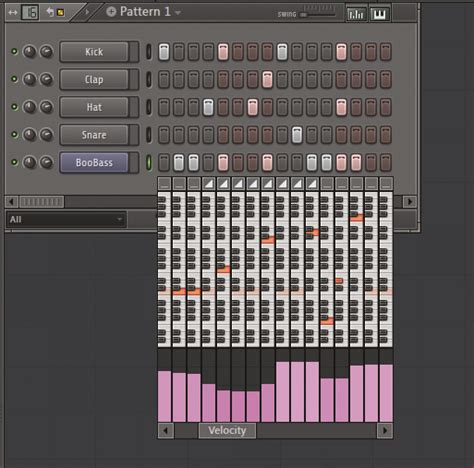This screenshot has height=468, width=474.
Task: Toggle the slide triangle above the eighth keyboard column
Action: pyautogui.click(x=267, y=184)
